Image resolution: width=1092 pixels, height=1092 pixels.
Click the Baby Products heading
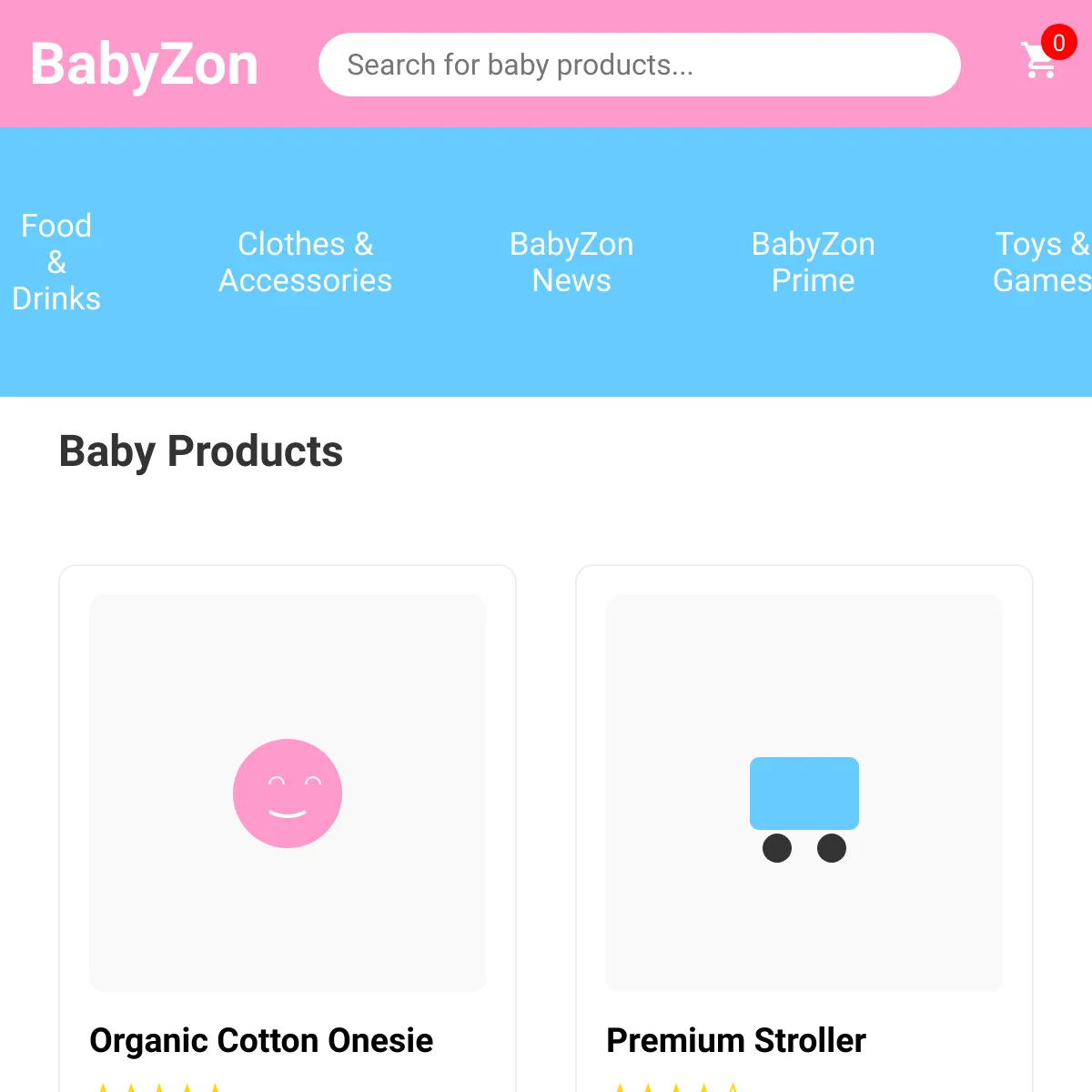click(x=201, y=451)
